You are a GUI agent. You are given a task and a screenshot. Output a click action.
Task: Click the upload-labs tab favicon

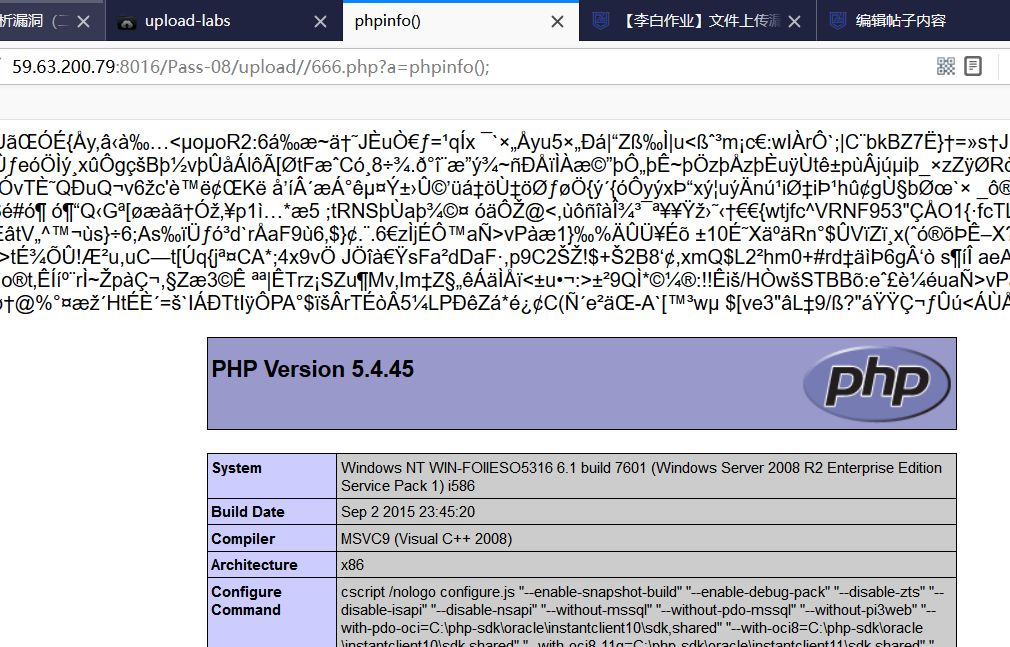[x=127, y=23]
